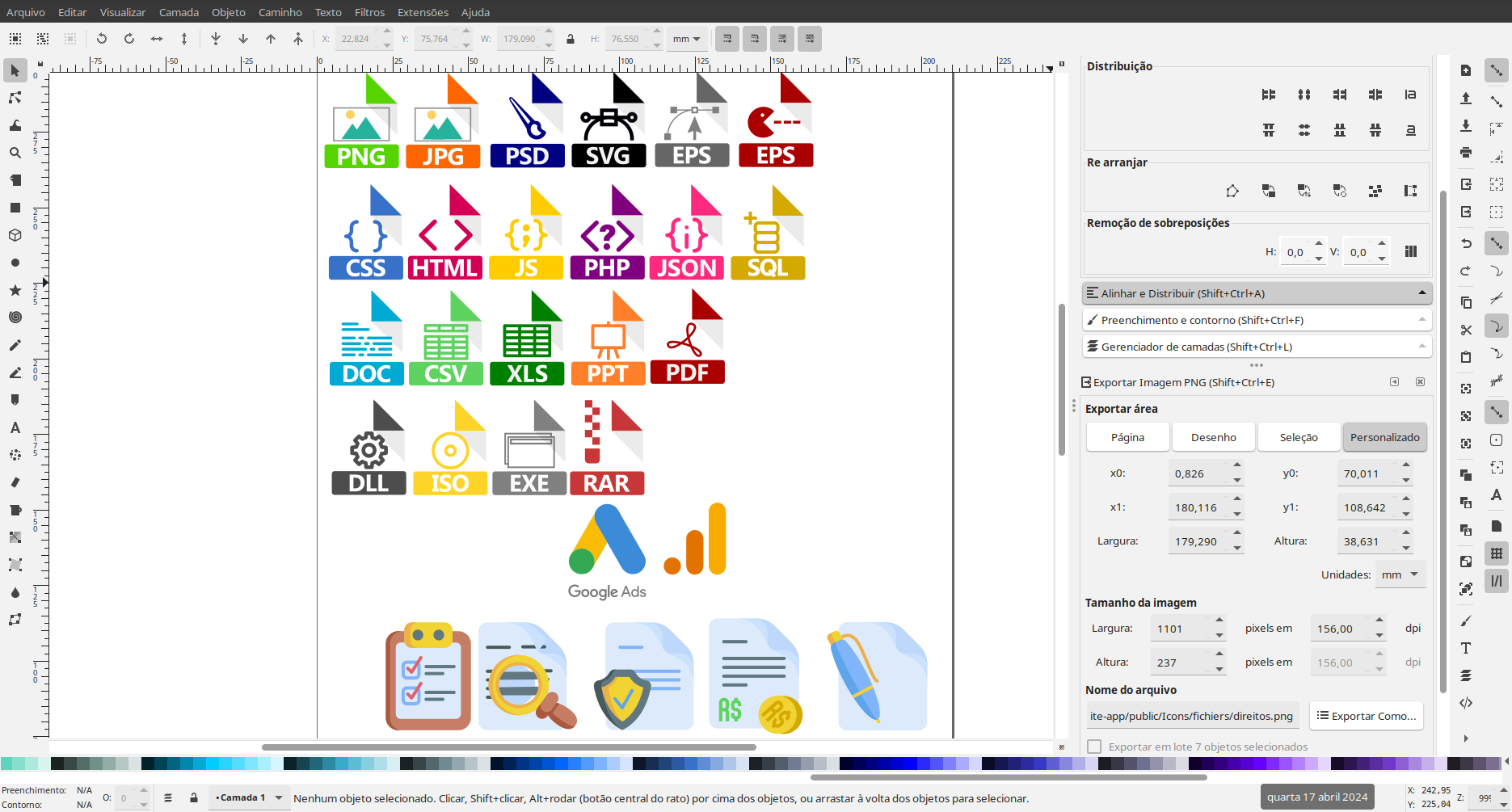
Task: Click the 'Desenho' export area button
Action: [1213, 437]
